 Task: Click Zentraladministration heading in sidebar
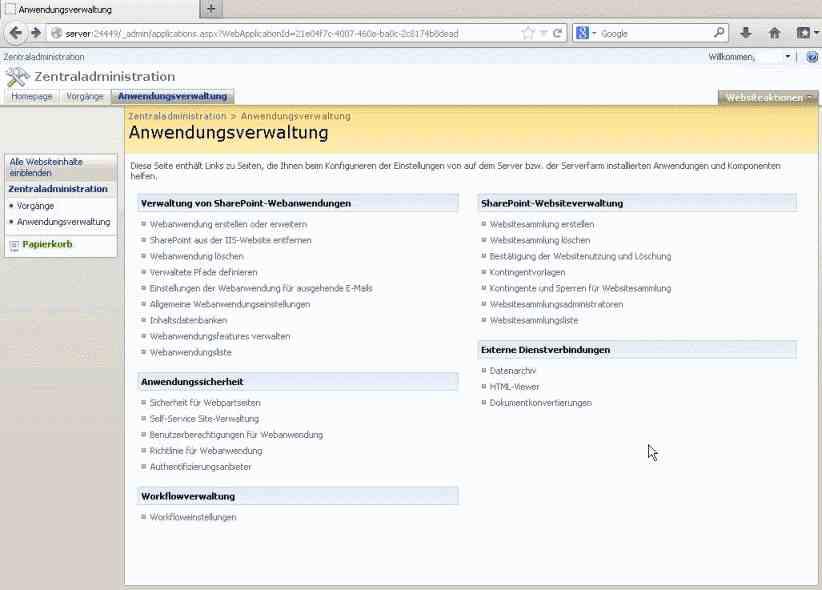pos(58,189)
